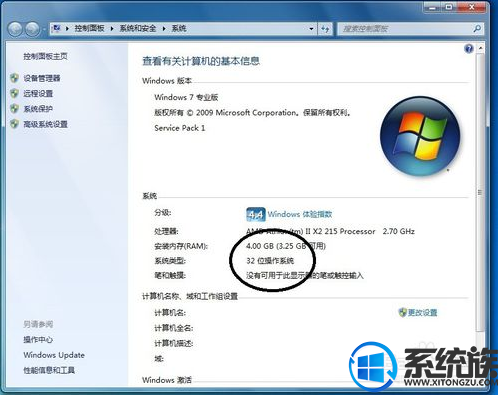The image size is (498, 395).
Task: Open 远程设置 link
Action: pyautogui.click(x=38, y=93)
